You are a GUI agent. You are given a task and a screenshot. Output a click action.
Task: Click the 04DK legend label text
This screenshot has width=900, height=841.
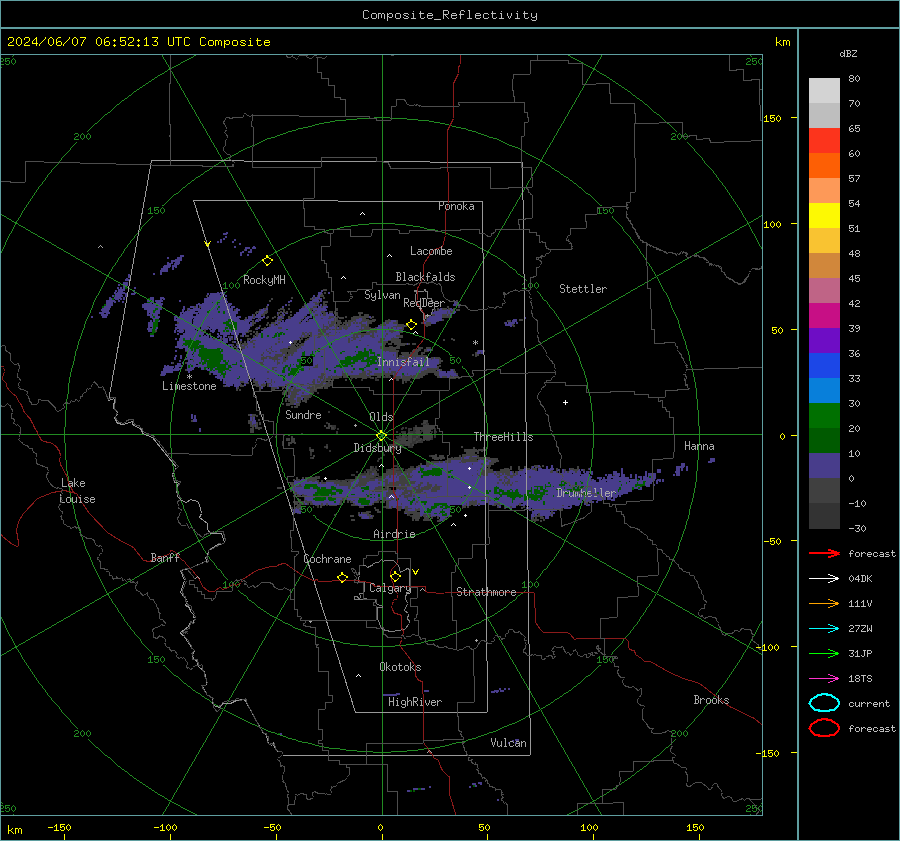[x=860, y=579]
